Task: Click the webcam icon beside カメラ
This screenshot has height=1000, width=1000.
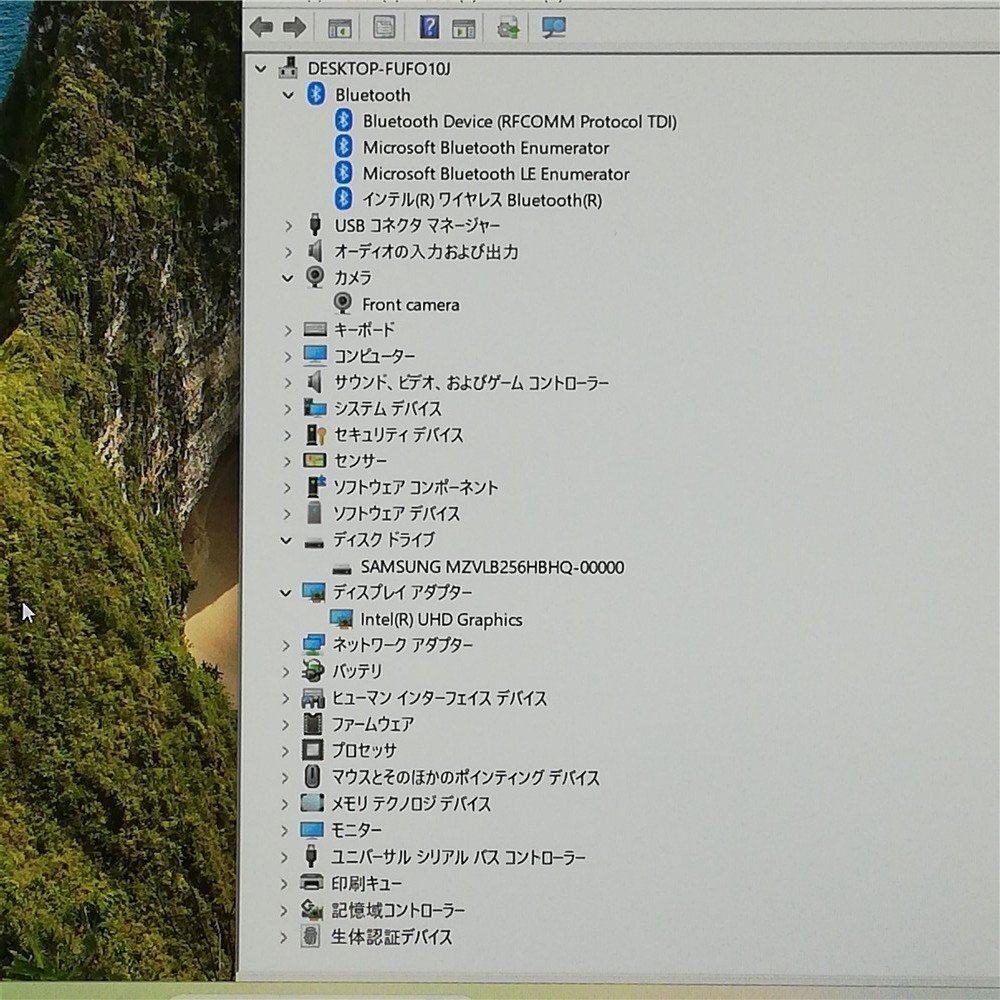Action: coord(314,277)
